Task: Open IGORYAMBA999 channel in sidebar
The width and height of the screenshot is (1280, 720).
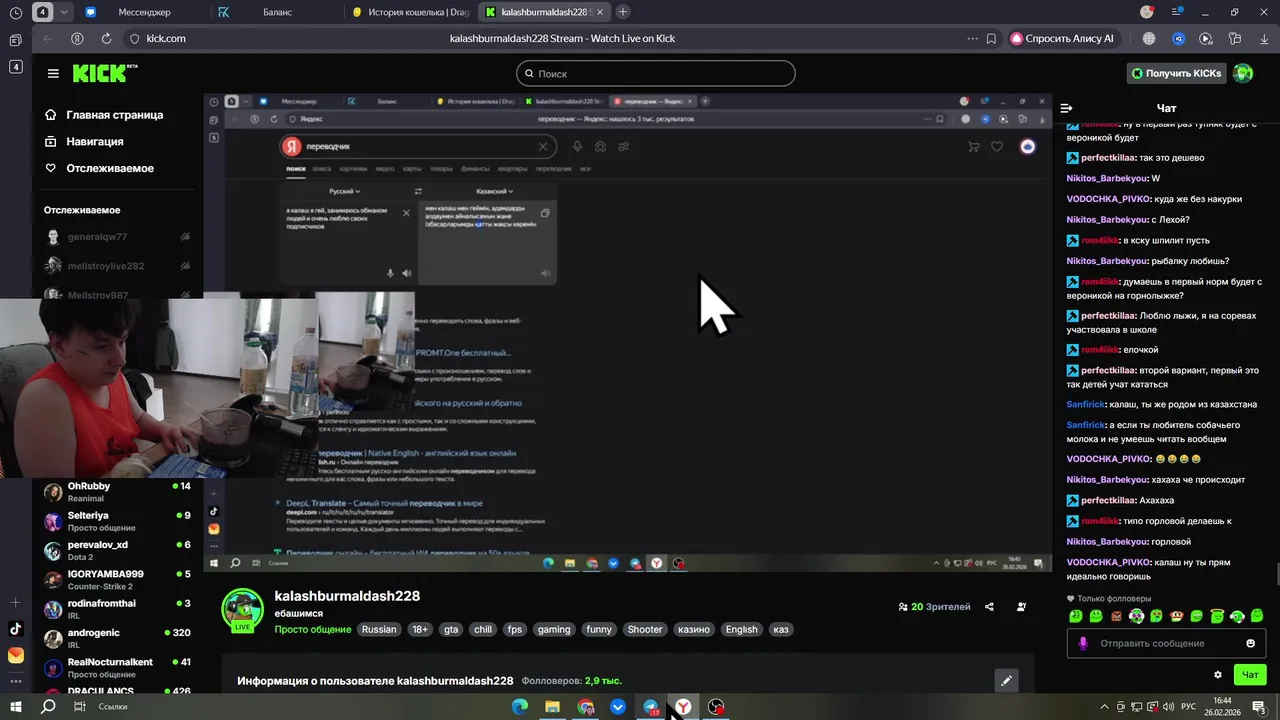Action: pyautogui.click(x=117, y=580)
